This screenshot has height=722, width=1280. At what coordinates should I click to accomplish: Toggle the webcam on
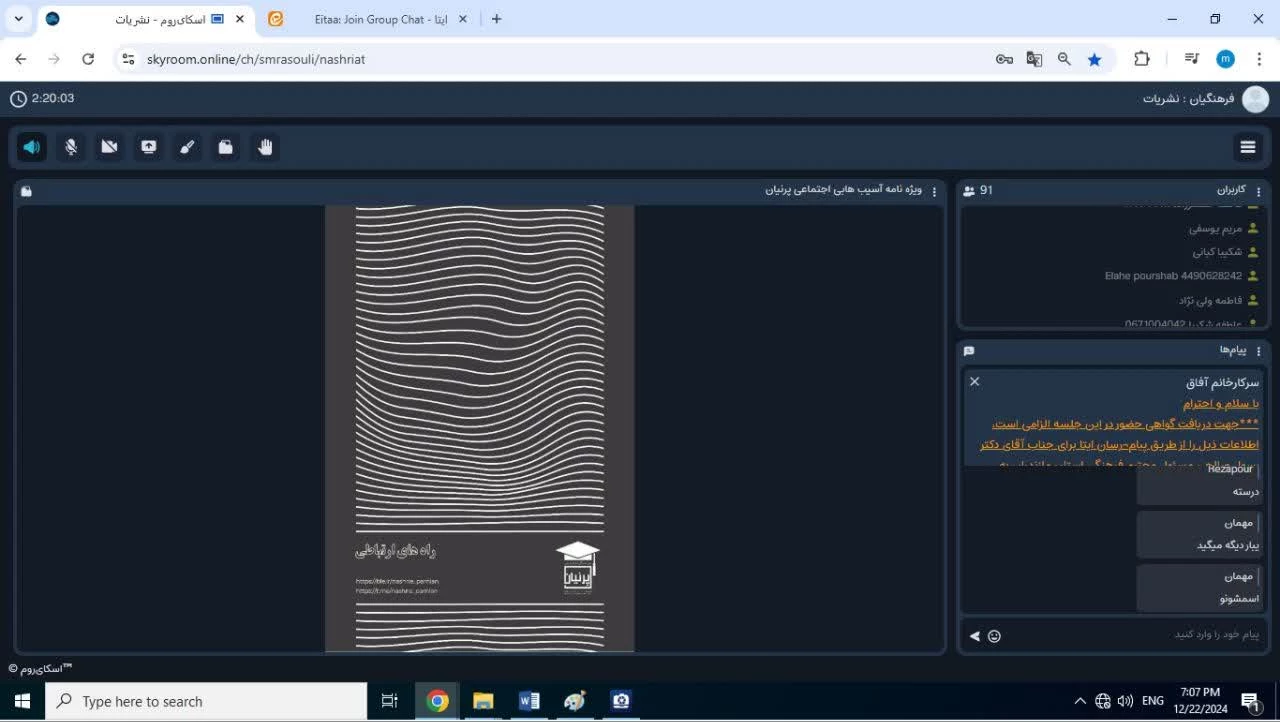pos(110,147)
